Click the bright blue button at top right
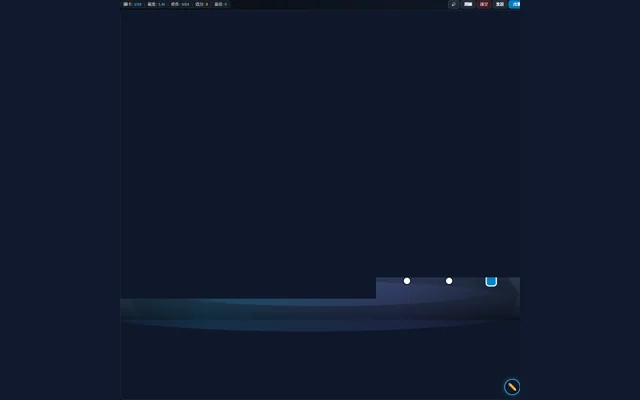The width and height of the screenshot is (640, 400). click(515, 4)
